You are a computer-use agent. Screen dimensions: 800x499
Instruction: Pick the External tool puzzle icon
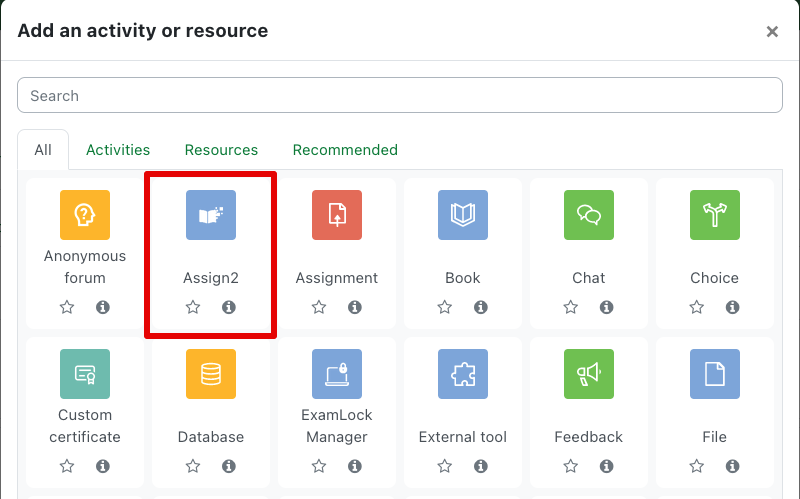[463, 374]
